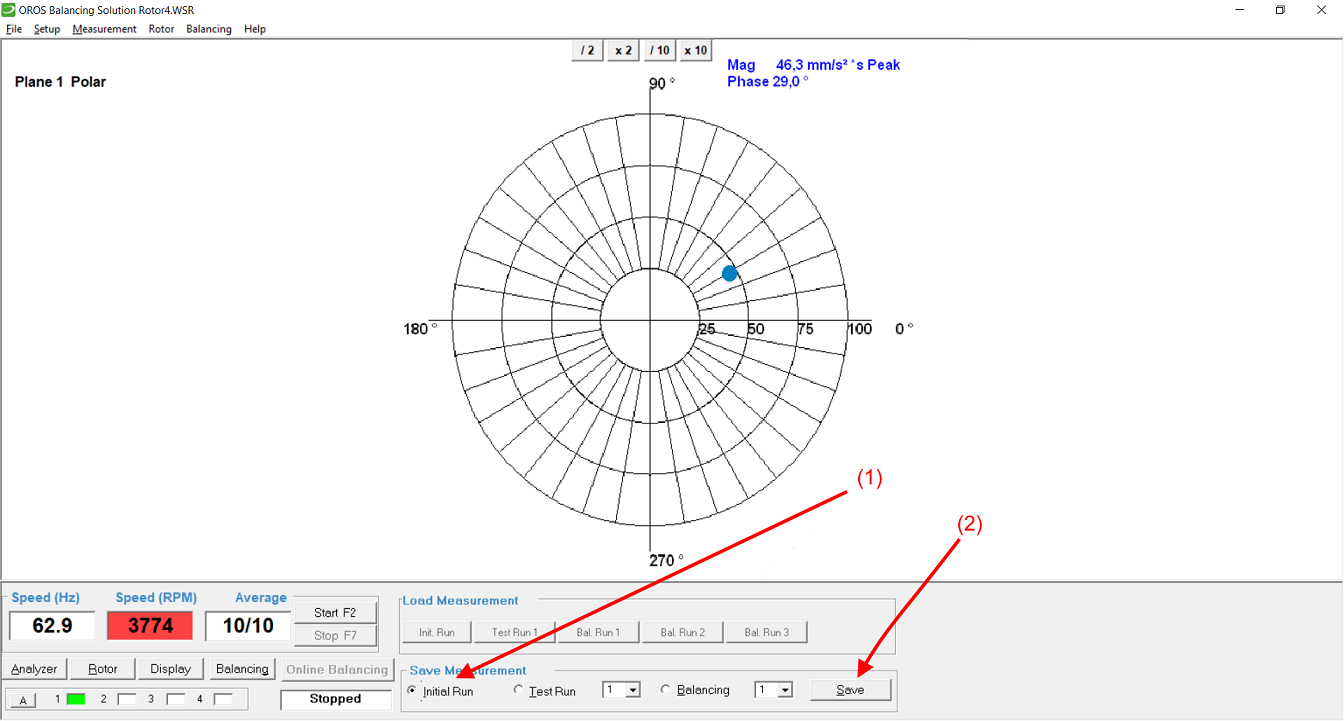Click the x10 scale button
Image resolution: width=1344 pixels, height=721 pixels.
tap(695, 50)
